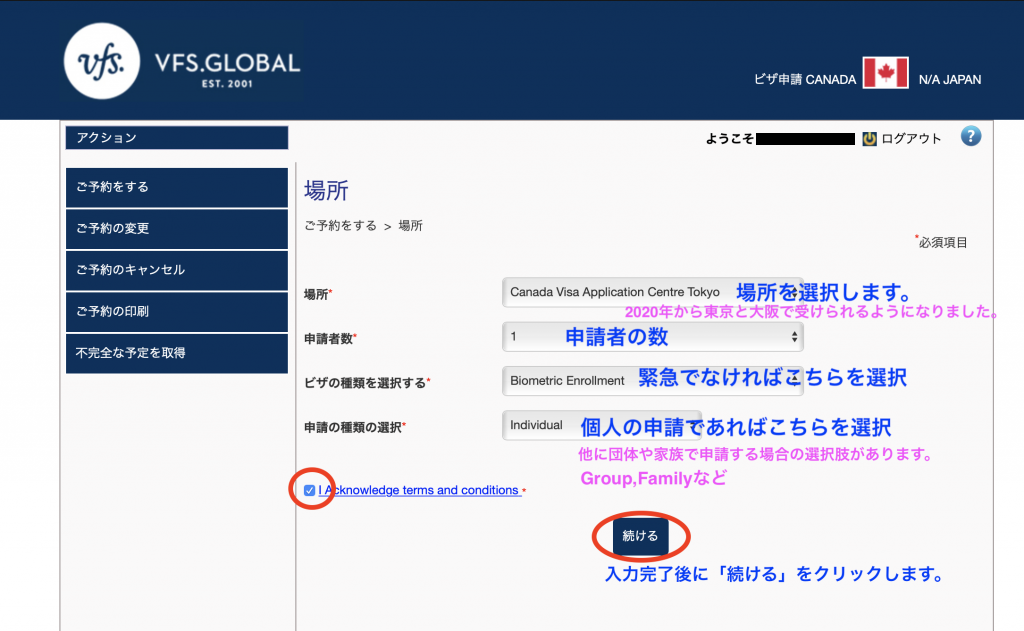Open the terms and conditions link
Screen dimensions: 1024x631
(x=418, y=490)
